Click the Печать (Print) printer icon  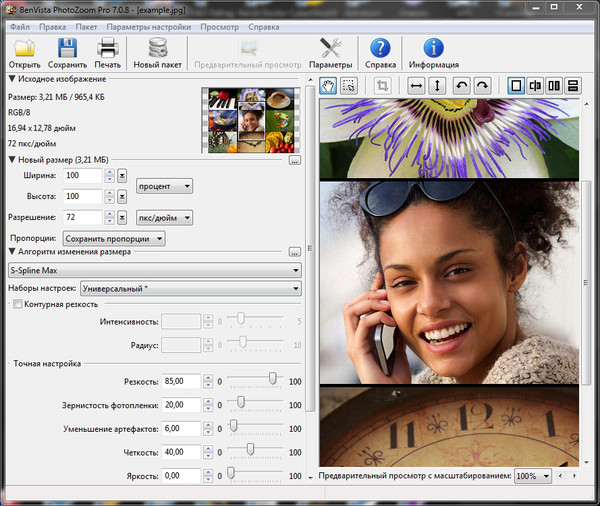[107, 48]
